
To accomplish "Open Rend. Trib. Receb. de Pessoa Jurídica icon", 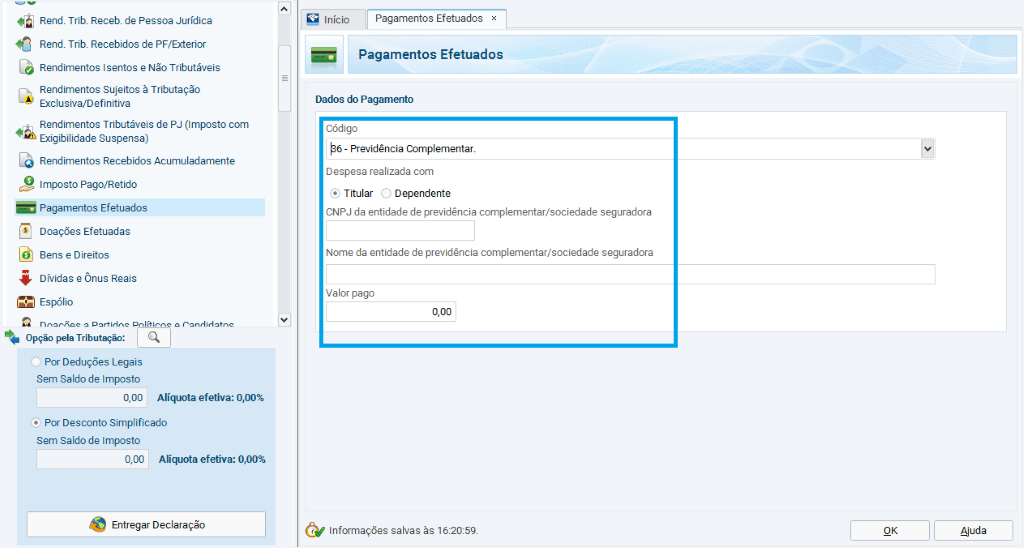I will pyautogui.click(x=25, y=21).
